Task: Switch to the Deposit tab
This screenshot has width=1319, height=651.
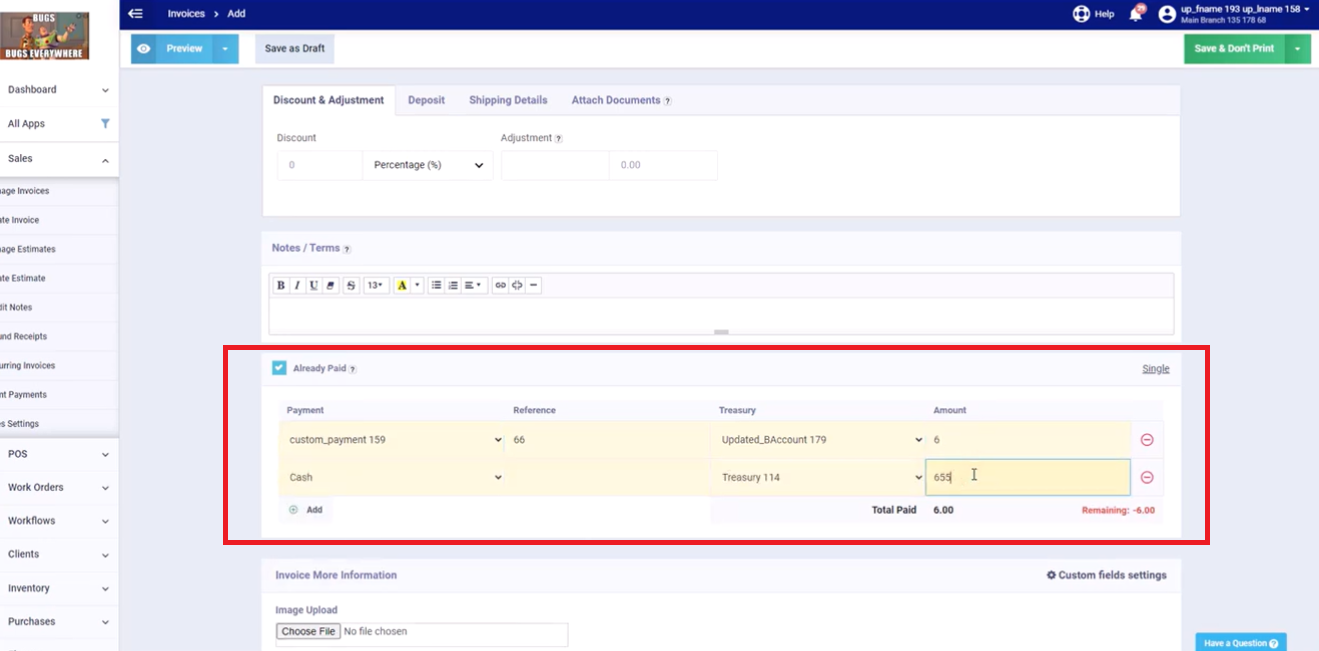Action: [426, 100]
